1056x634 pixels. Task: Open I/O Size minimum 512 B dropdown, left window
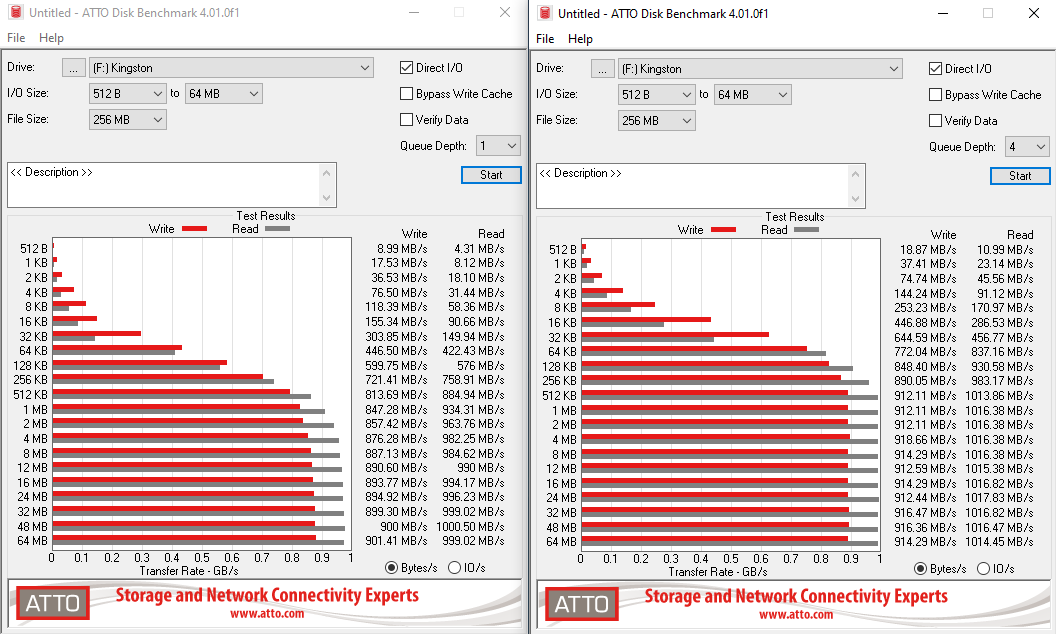point(127,94)
